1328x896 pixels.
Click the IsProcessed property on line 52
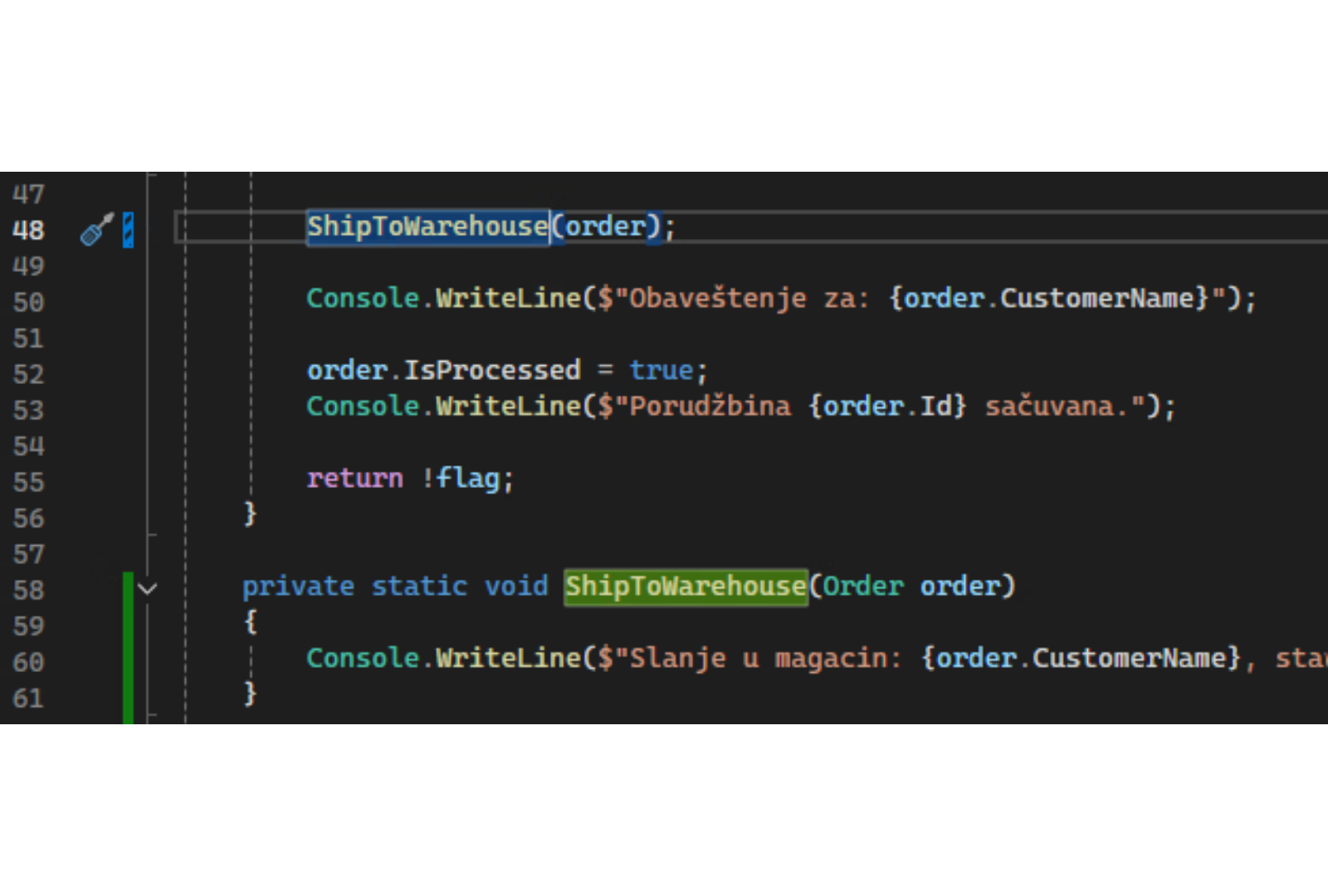491,370
